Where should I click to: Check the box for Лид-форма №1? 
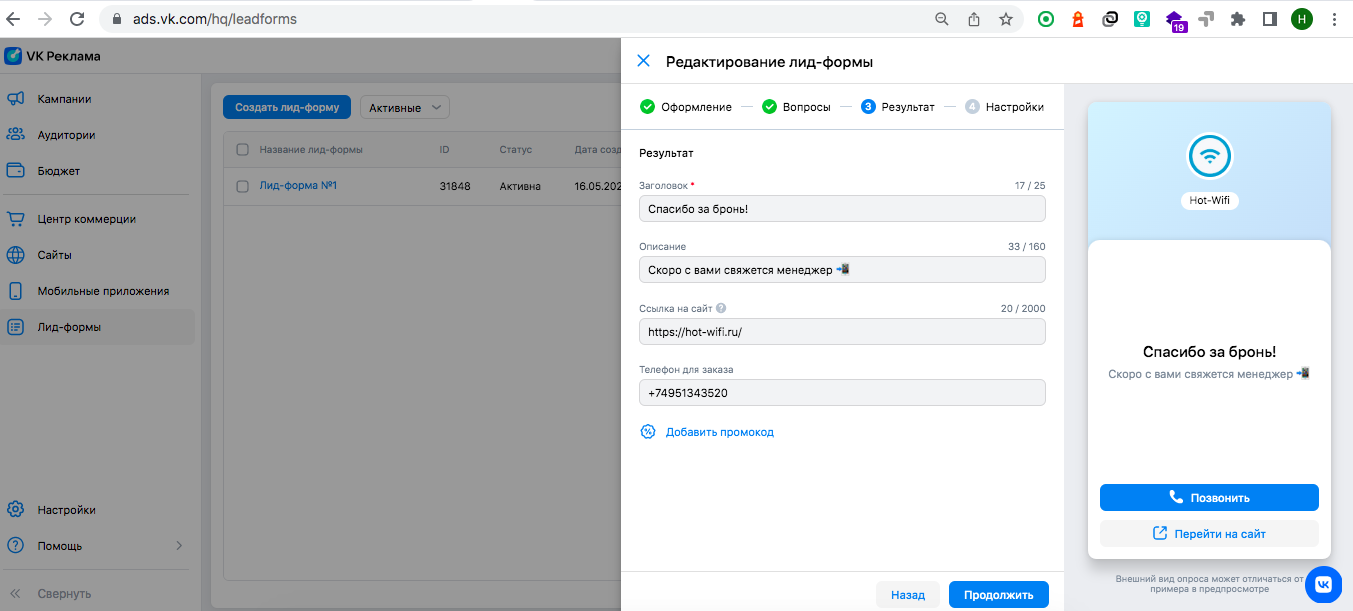coord(242,186)
